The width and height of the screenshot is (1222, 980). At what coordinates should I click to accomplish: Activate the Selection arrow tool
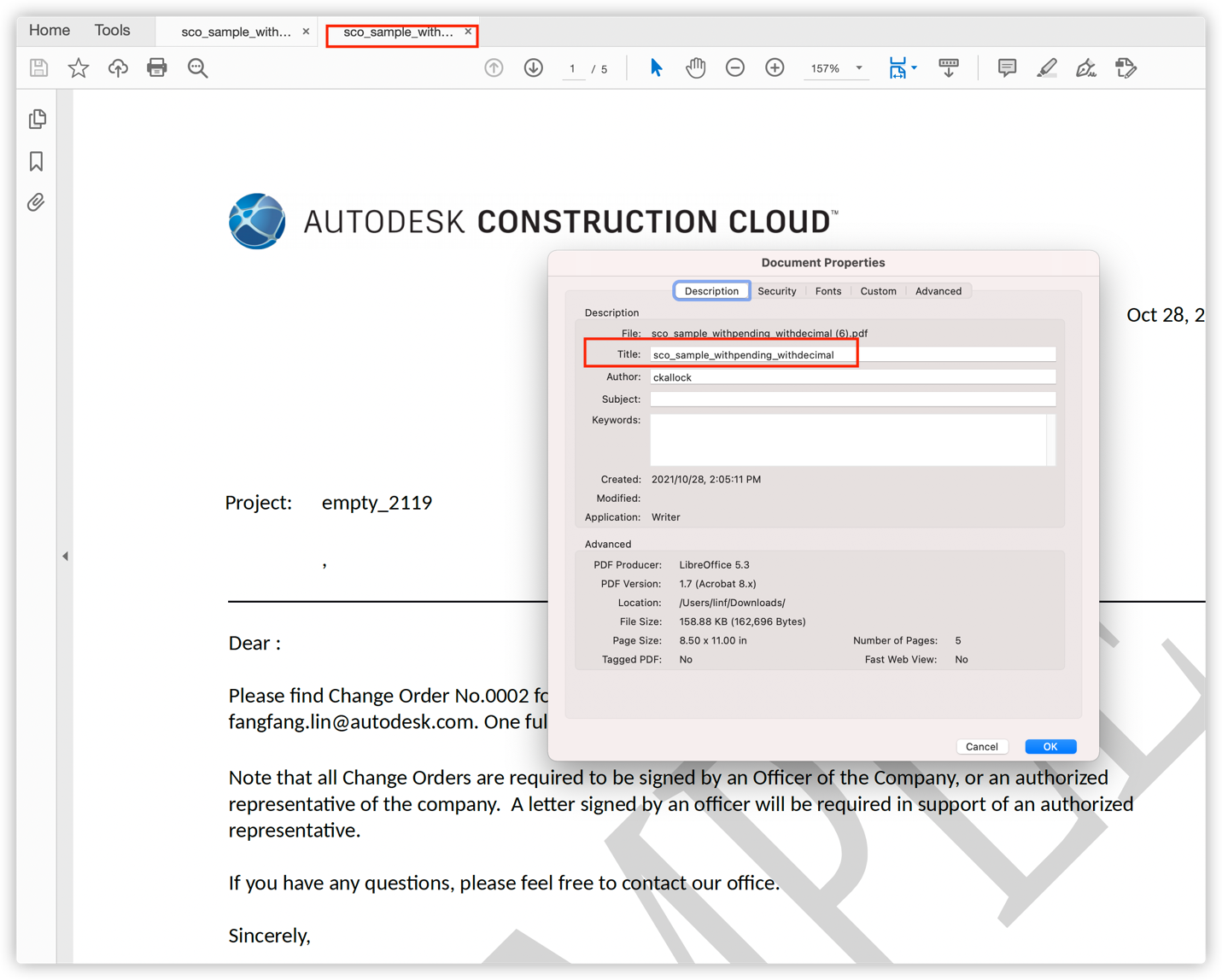click(656, 68)
